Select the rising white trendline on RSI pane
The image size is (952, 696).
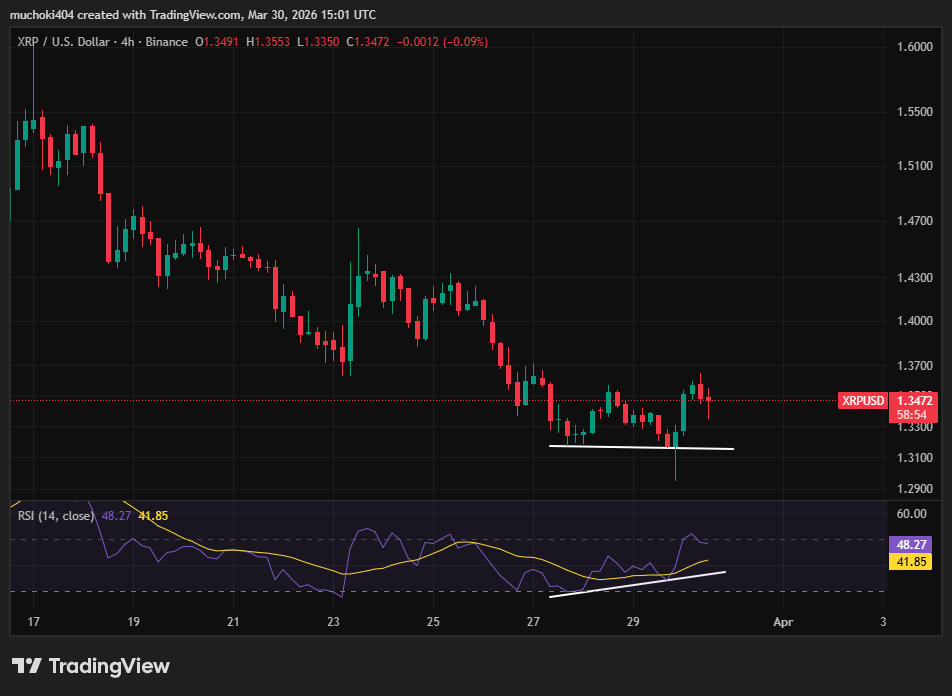click(640, 583)
